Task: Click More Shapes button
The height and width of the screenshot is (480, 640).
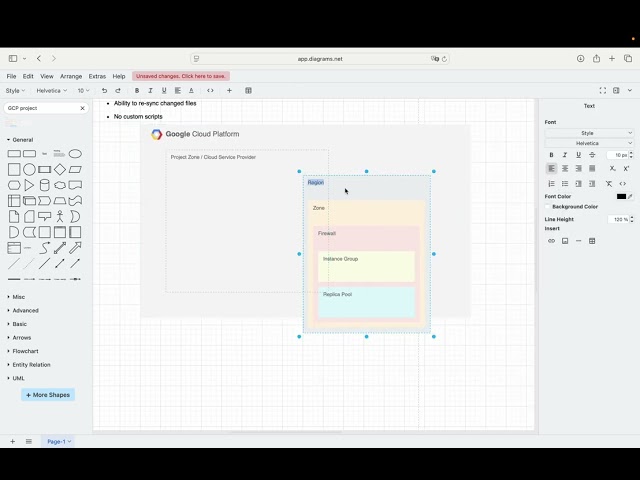Action: click(48, 395)
